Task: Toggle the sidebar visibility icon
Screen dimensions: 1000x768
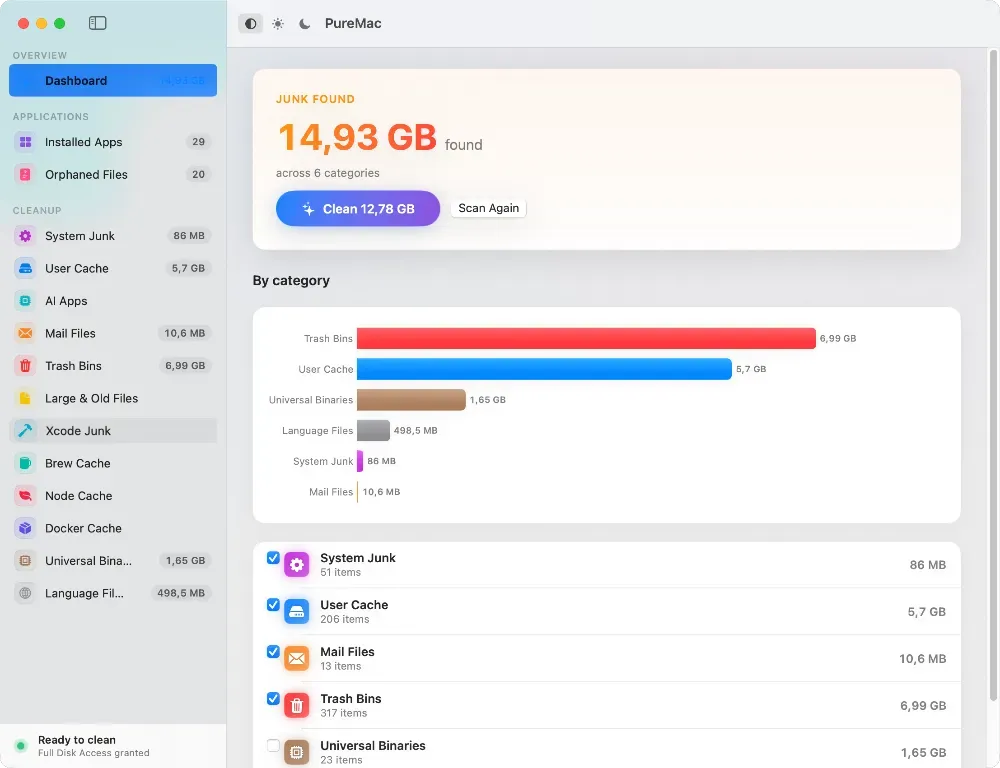Action: point(98,24)
